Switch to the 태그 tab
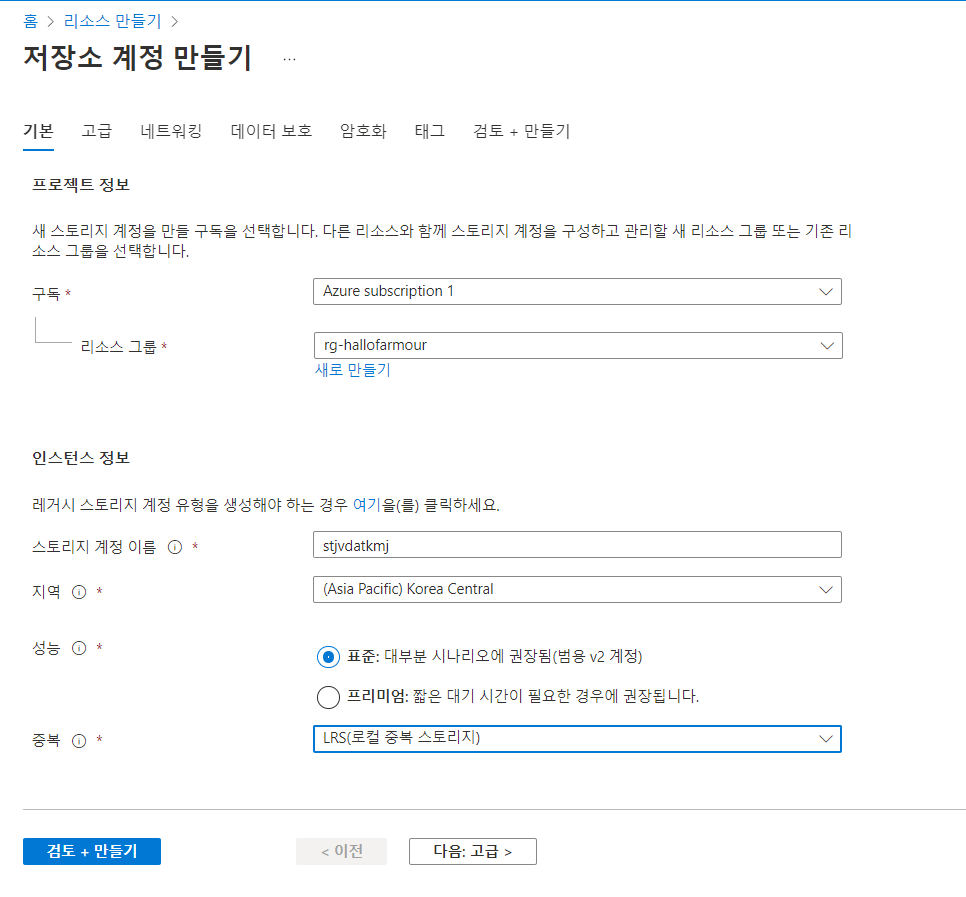 pos(429,131)
